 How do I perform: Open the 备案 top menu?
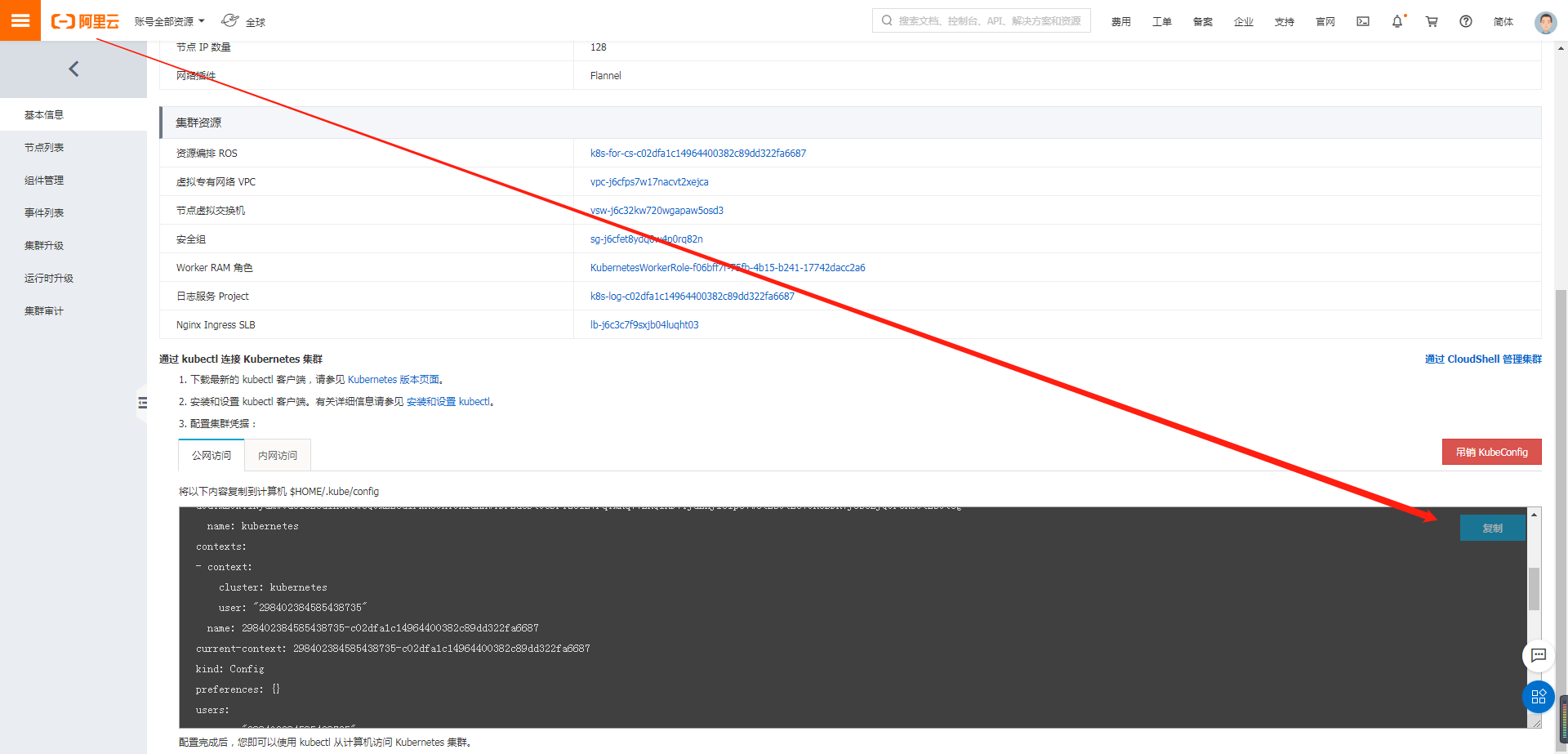(x=1202, y=21)
